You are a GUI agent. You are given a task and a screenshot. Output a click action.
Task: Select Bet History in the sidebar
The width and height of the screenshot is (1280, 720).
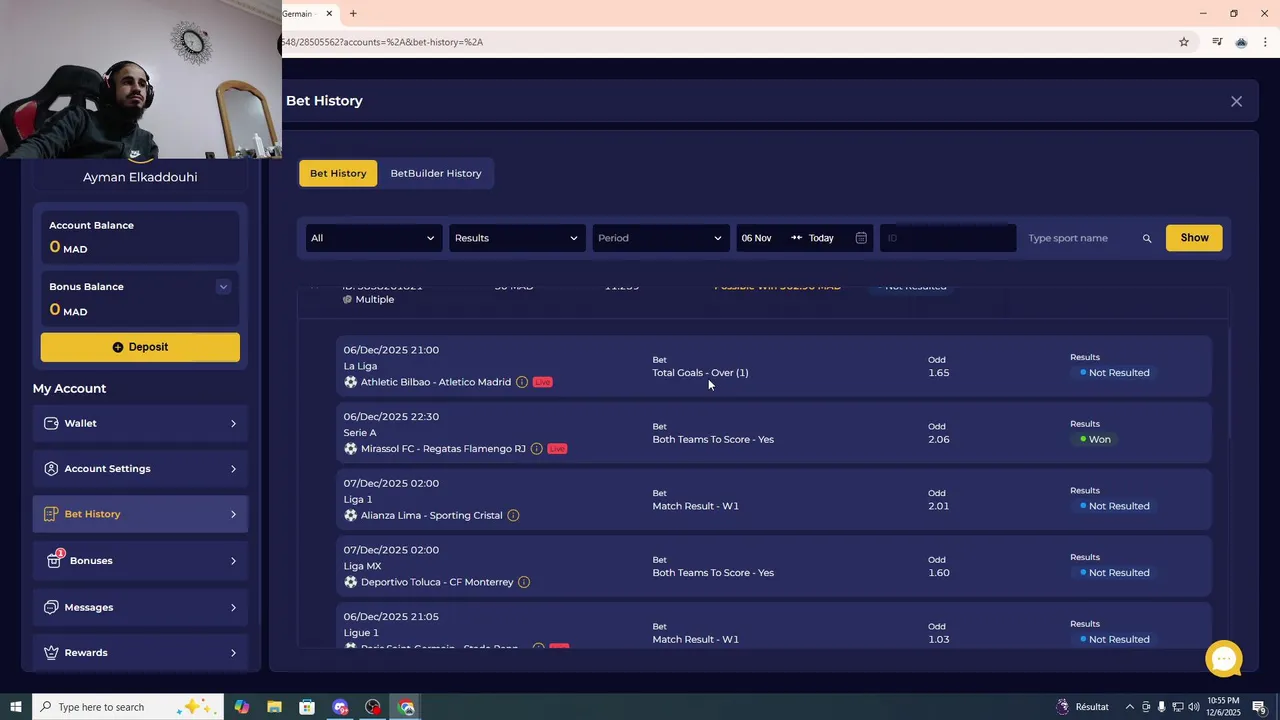(x=140, y=514)
